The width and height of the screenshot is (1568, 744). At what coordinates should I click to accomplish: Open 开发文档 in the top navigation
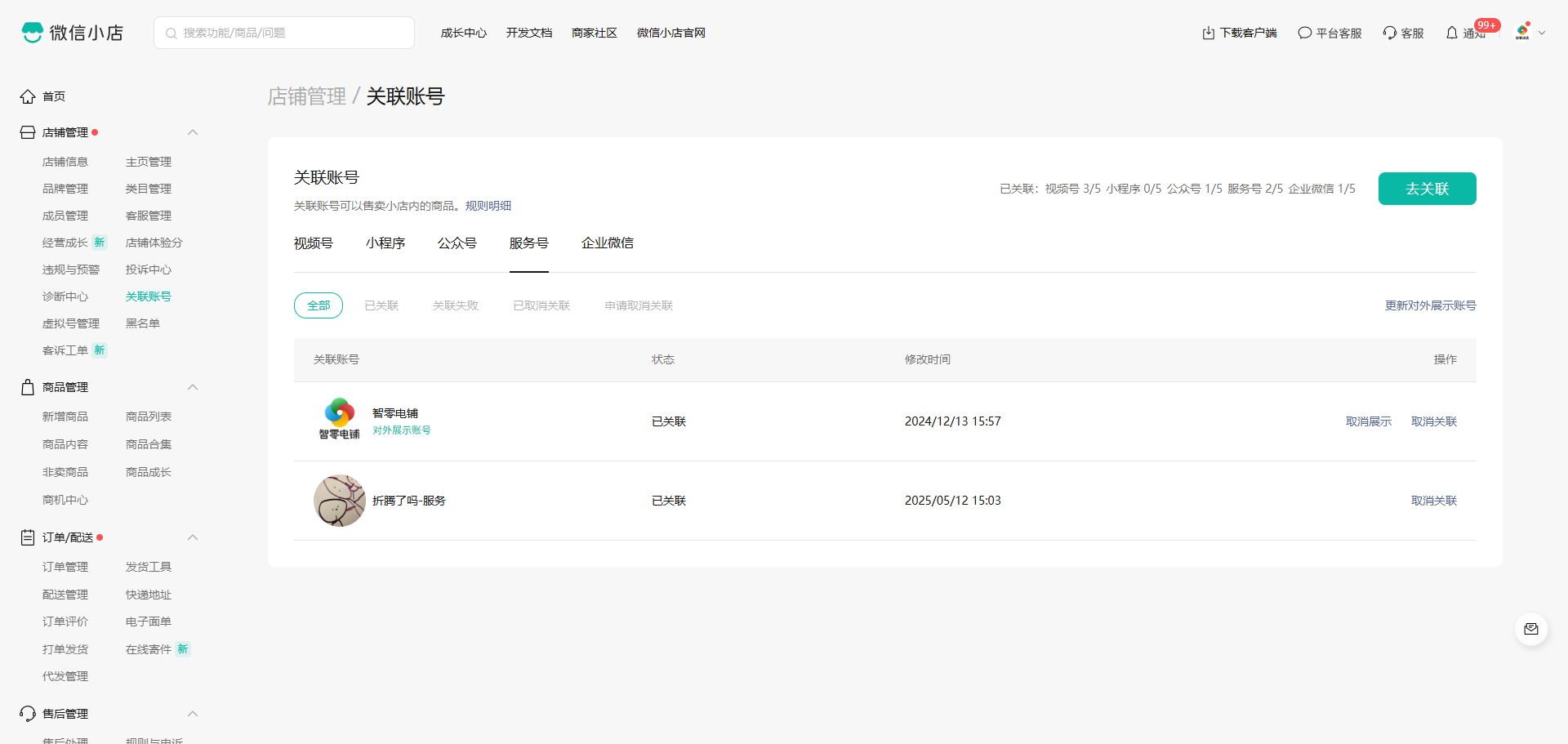coord(529,33)
